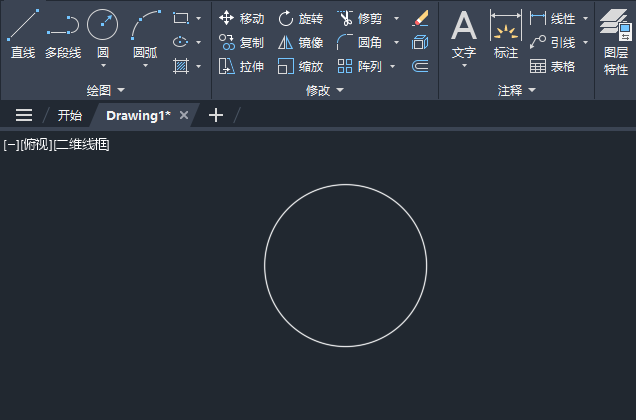Open the file tabs hamburger menu
636x420 pixels.
(x=24, y=115)
